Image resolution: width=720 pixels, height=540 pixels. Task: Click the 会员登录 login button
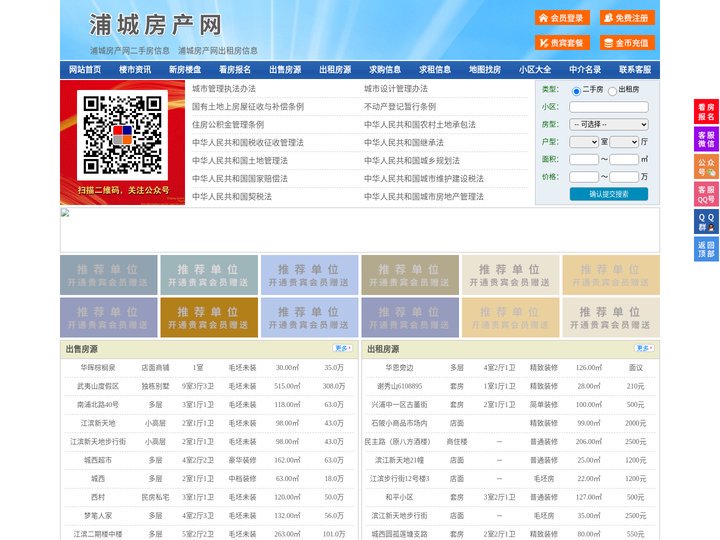click(x=562, y=18)
